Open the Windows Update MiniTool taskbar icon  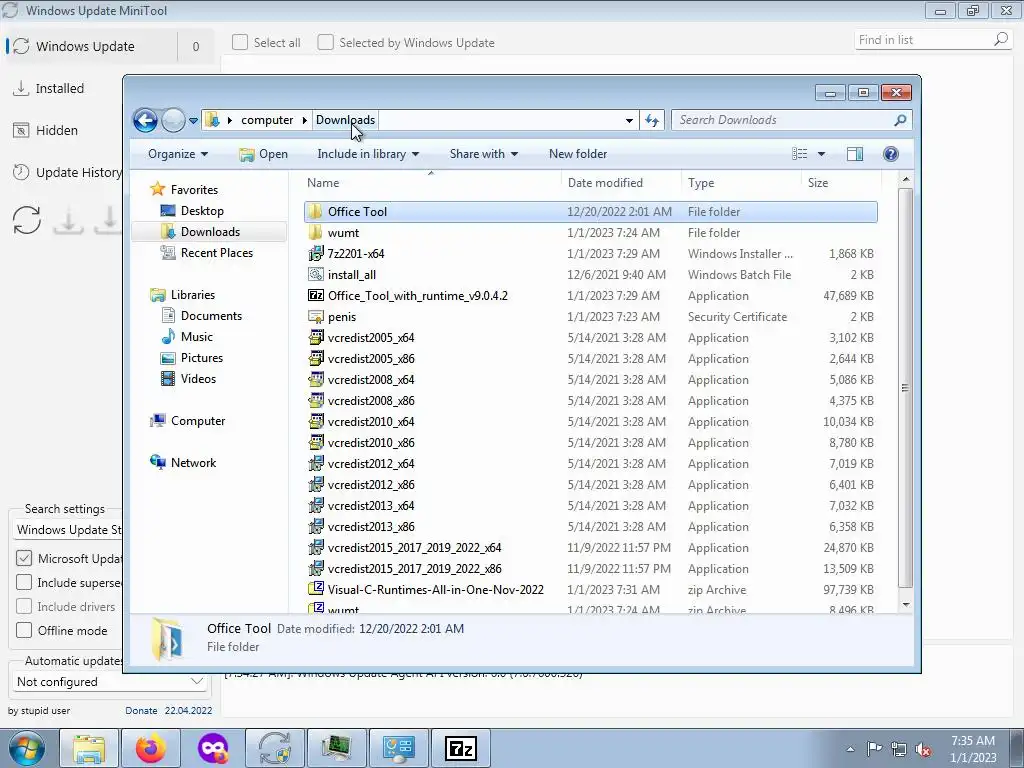tap(274, 748)
